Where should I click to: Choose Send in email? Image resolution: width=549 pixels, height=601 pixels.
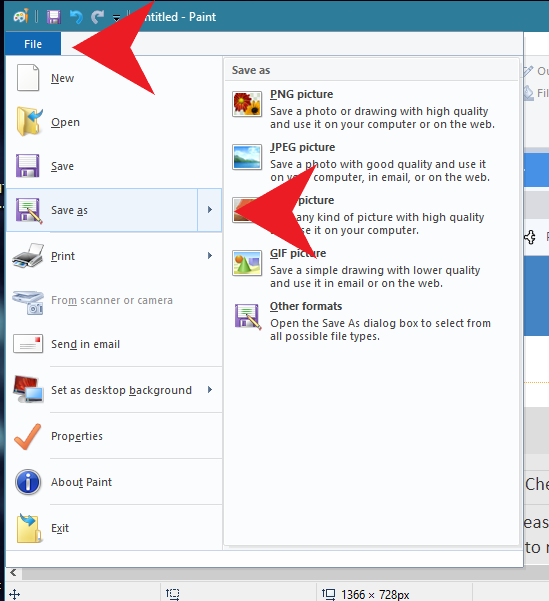click(114, 344)
